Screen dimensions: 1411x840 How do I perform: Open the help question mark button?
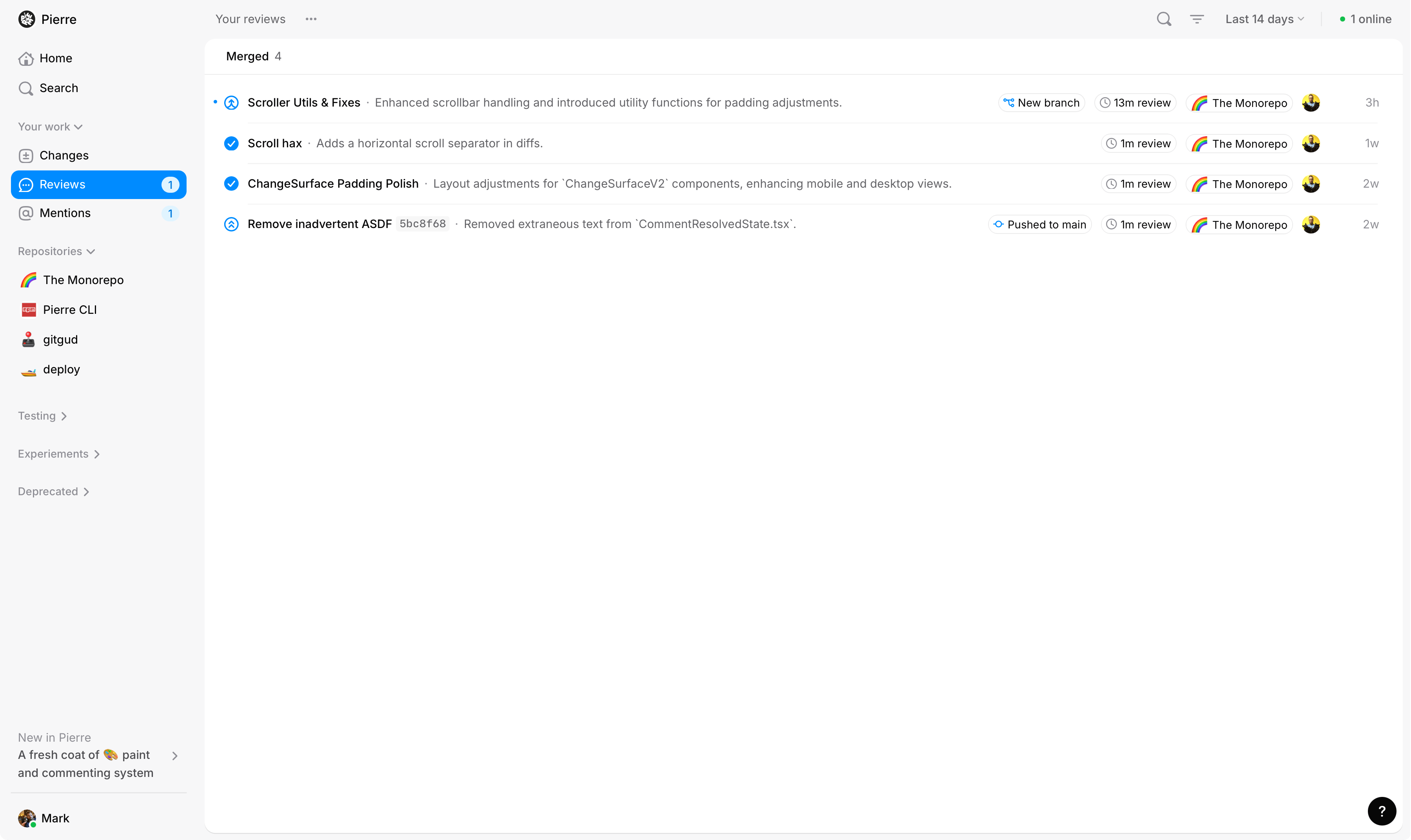[x=1382, y=811]
